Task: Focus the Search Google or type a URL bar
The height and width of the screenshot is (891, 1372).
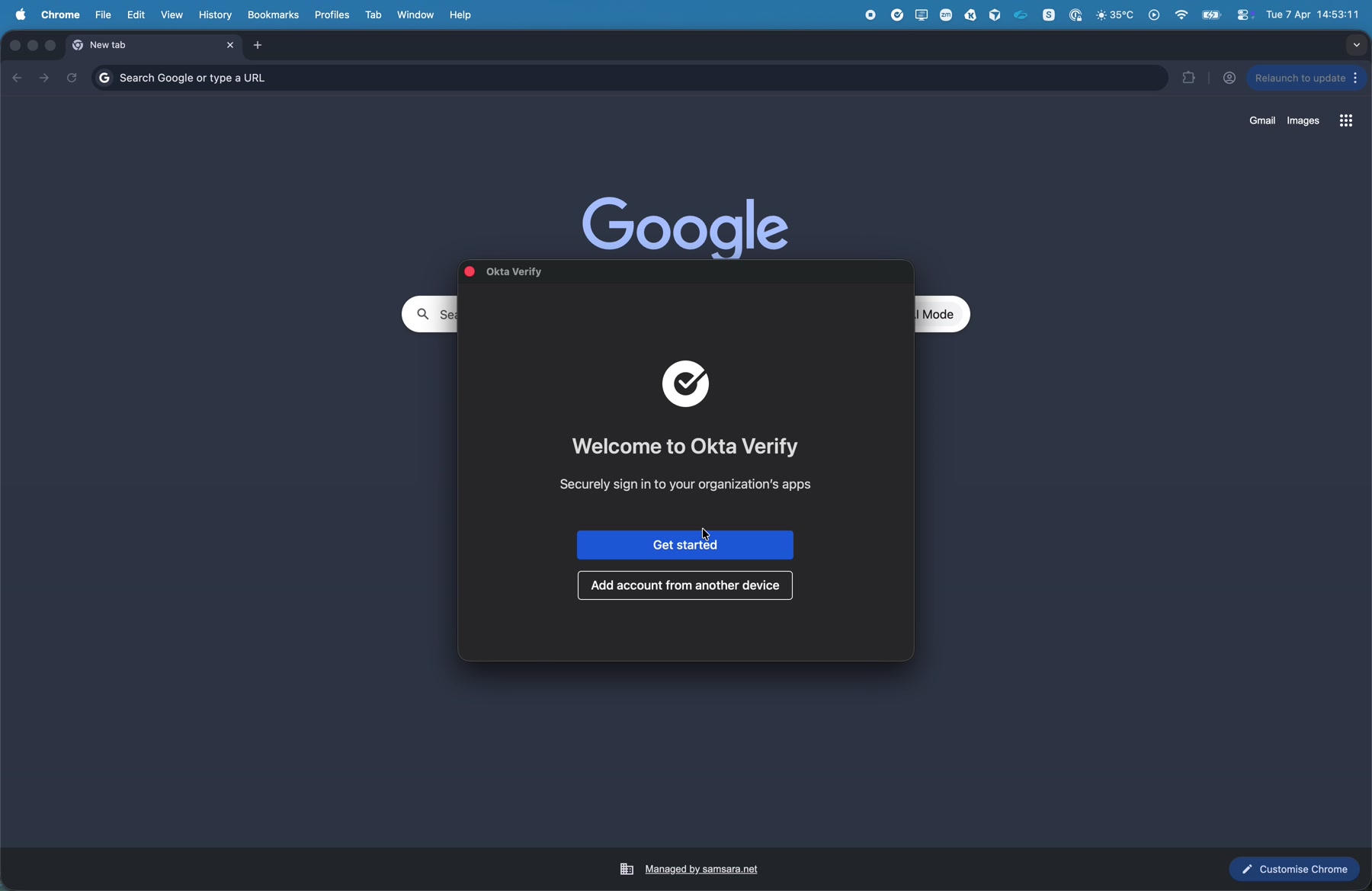Action: 630,78
